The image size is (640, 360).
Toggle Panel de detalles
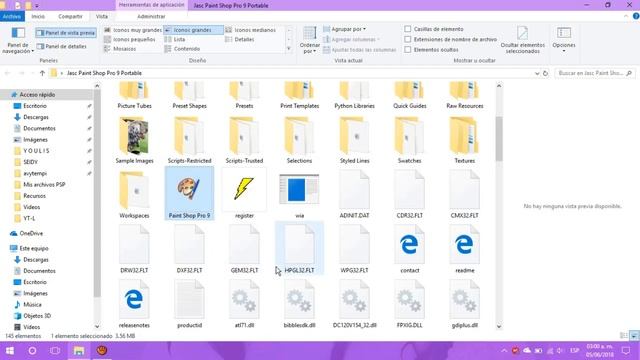[x=62, y=47]
